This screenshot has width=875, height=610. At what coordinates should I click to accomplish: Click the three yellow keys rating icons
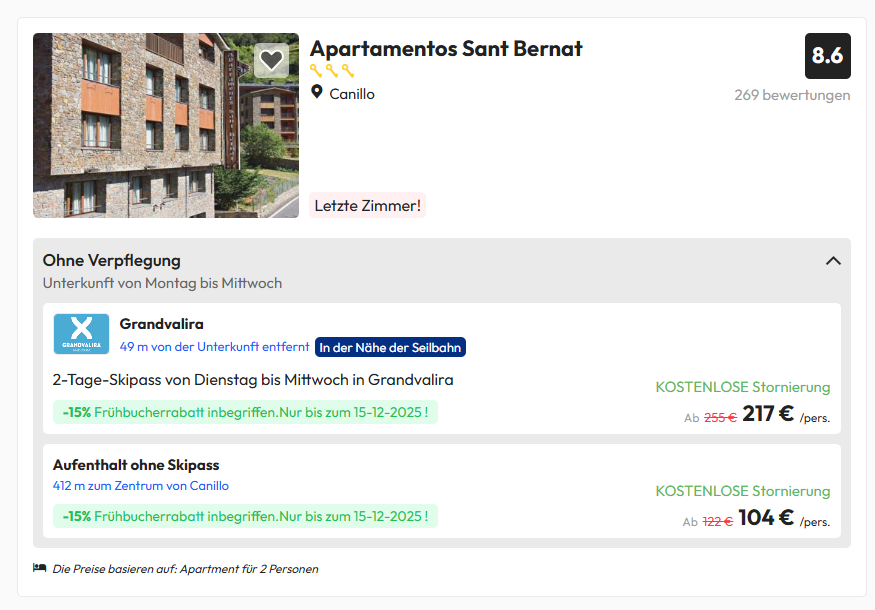coord(332,71)
